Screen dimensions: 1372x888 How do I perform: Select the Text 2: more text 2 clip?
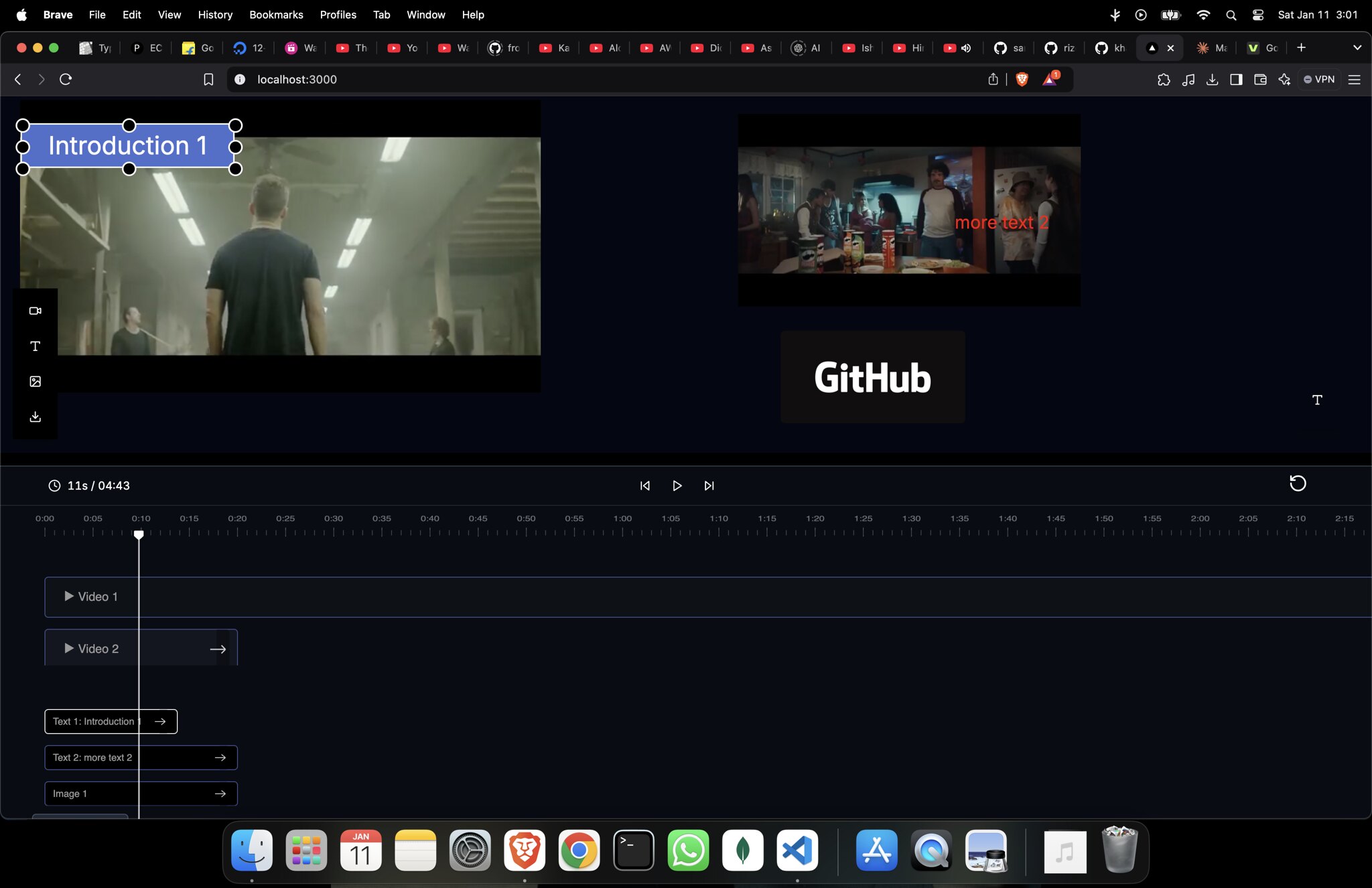pyautogui.click(x=141, y=757)
